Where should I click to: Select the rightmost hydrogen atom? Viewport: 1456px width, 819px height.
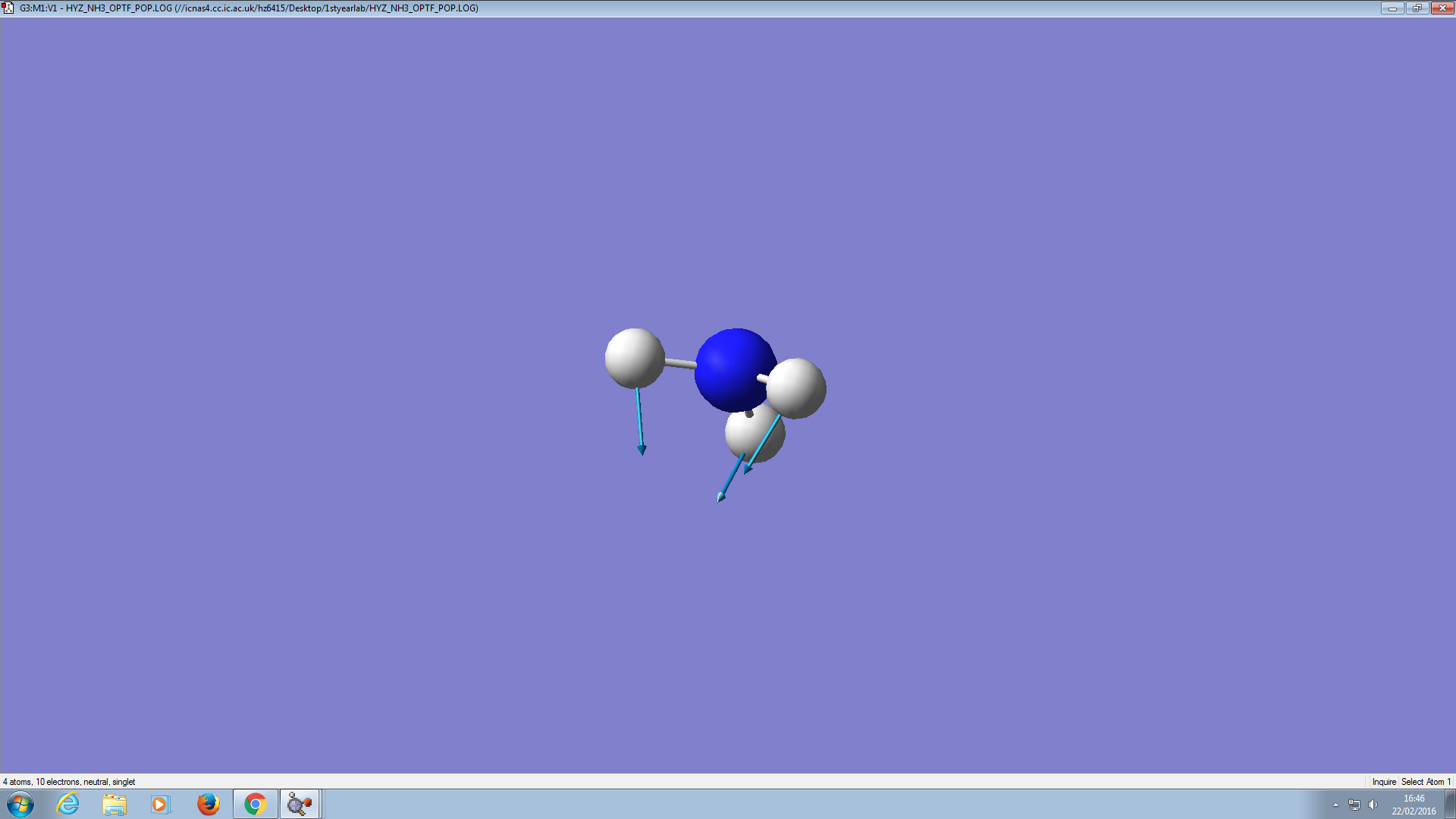tap(799, 388)
